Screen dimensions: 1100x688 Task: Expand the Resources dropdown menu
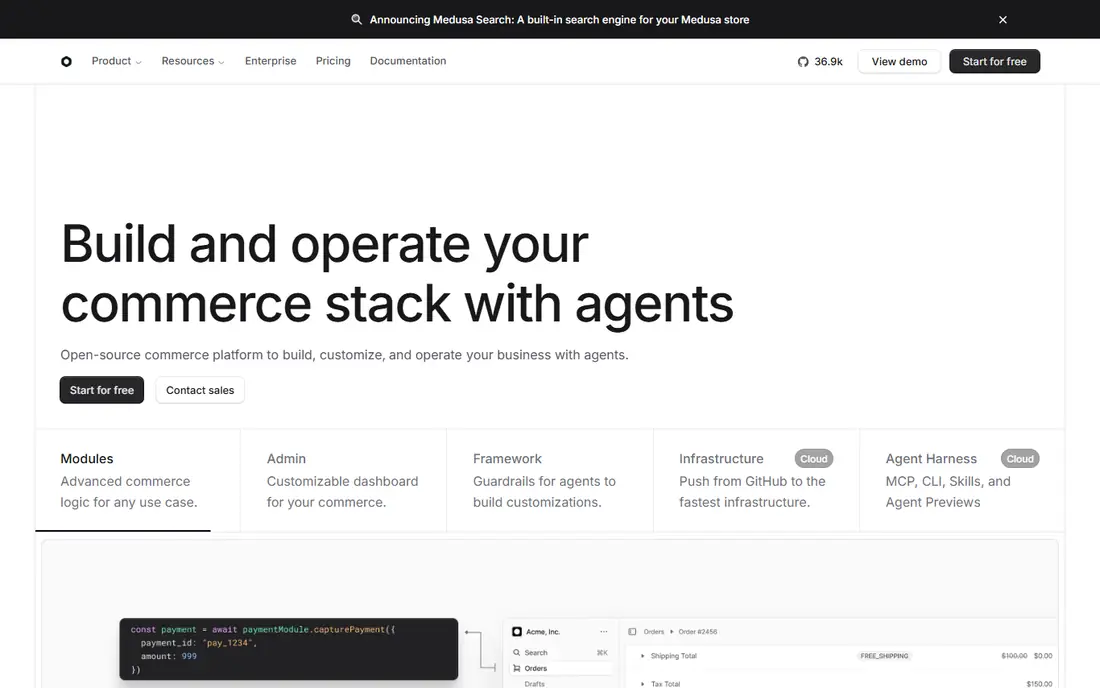click(193, 61)
